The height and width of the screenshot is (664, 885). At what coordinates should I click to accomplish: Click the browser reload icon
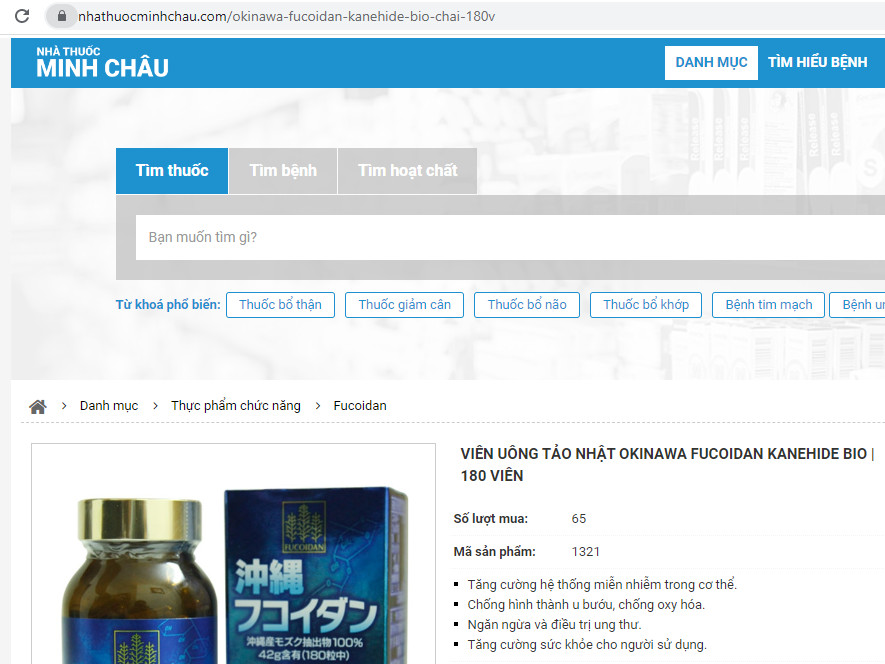click(22, 16)
